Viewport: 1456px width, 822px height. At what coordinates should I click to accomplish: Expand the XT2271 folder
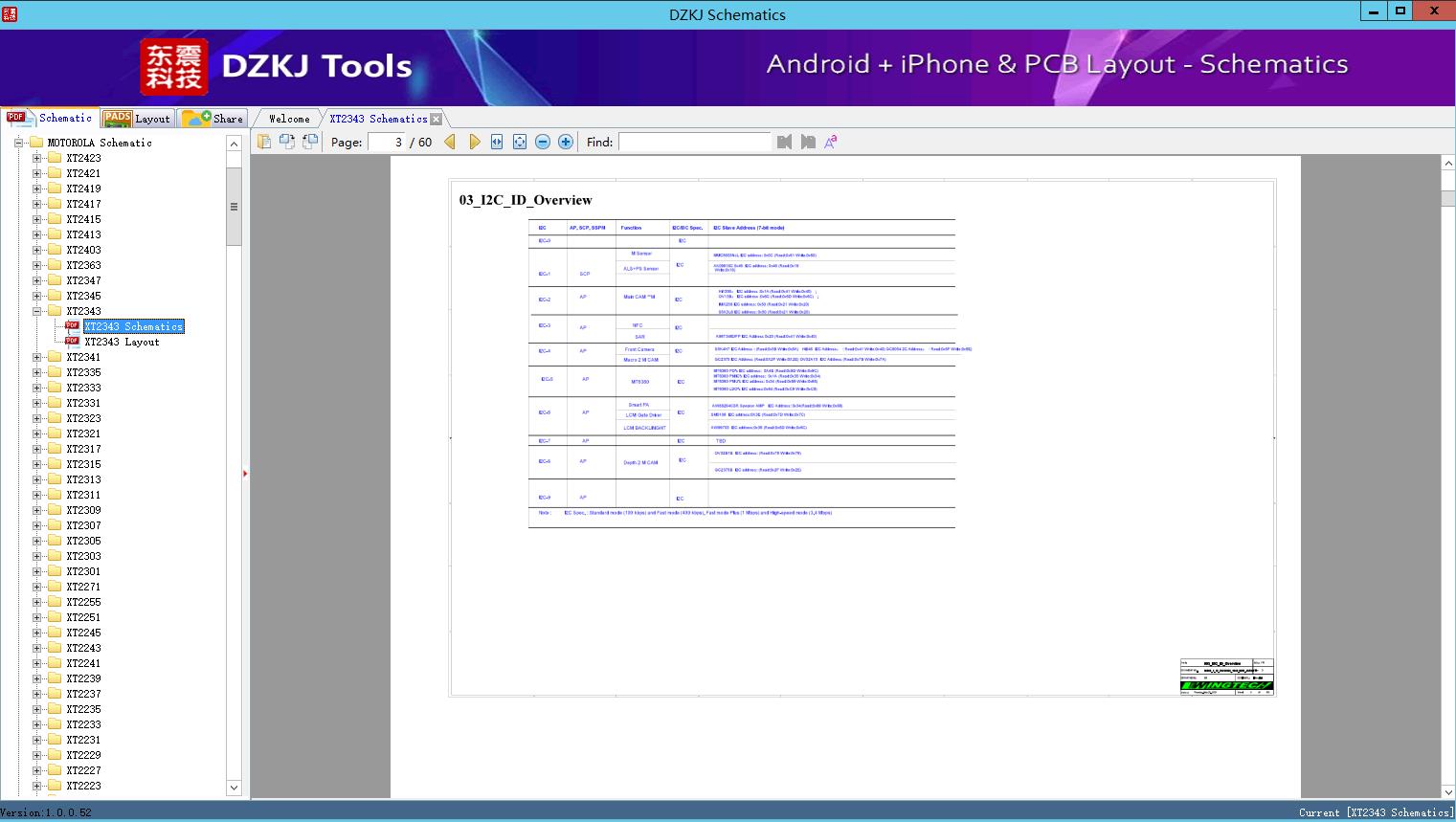[36, 587]
